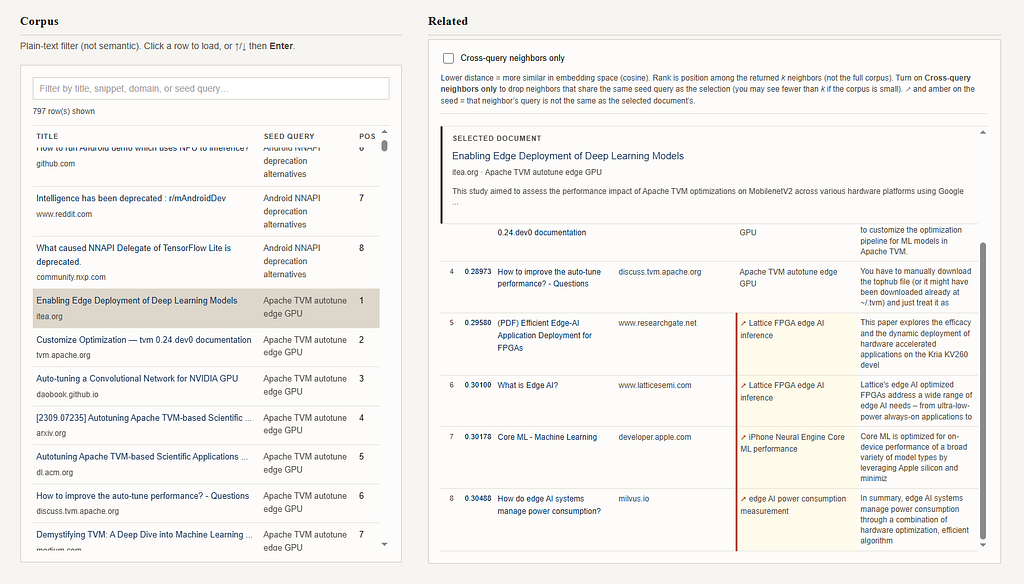This screenshot has height=584, width=1024.
Task: Open 'Customize Optimization — tvm 0.24.dev0 documentation' row
Action: (206, 347)
